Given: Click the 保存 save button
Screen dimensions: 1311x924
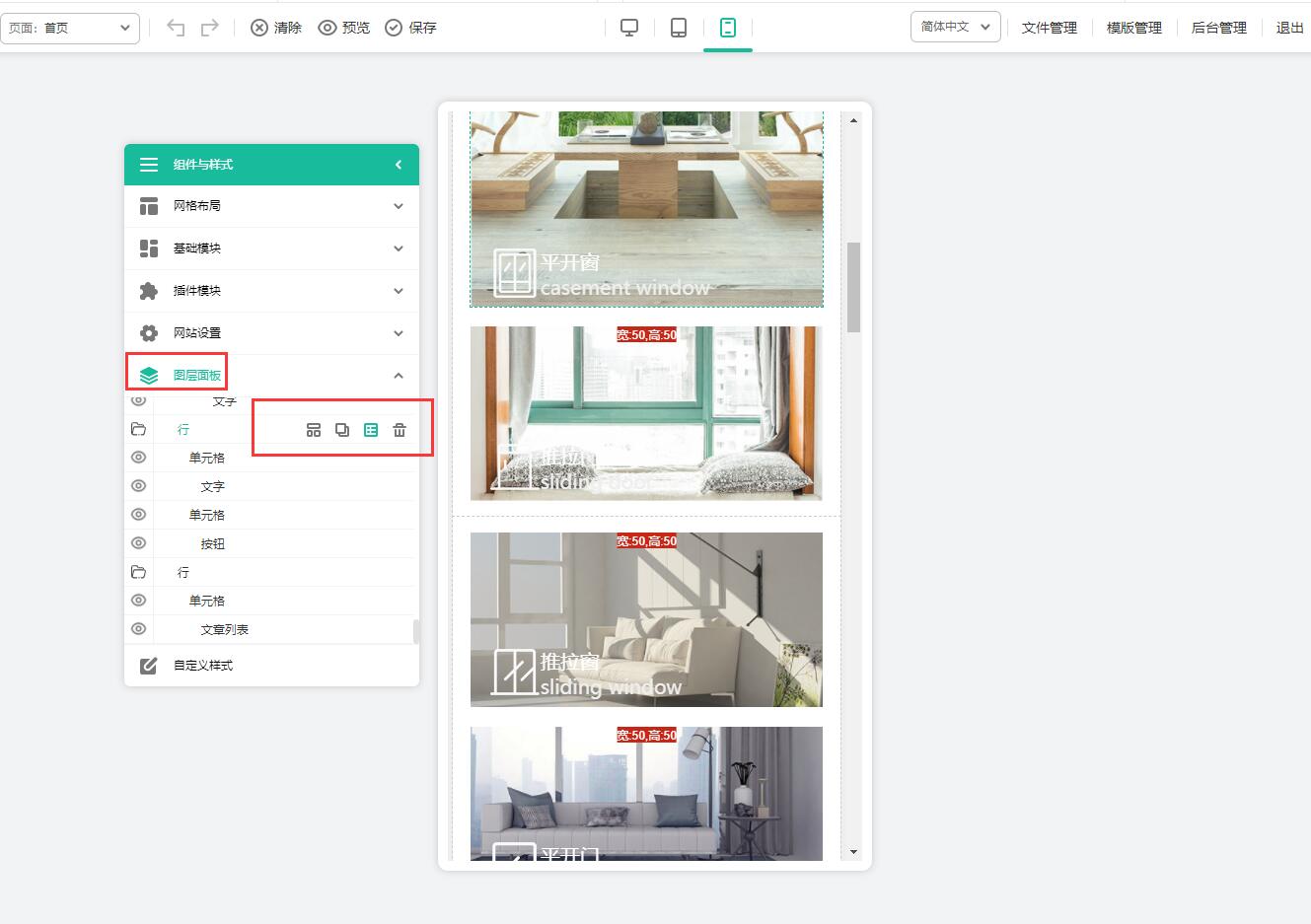Looking at the screenshot, I should 411,28.
